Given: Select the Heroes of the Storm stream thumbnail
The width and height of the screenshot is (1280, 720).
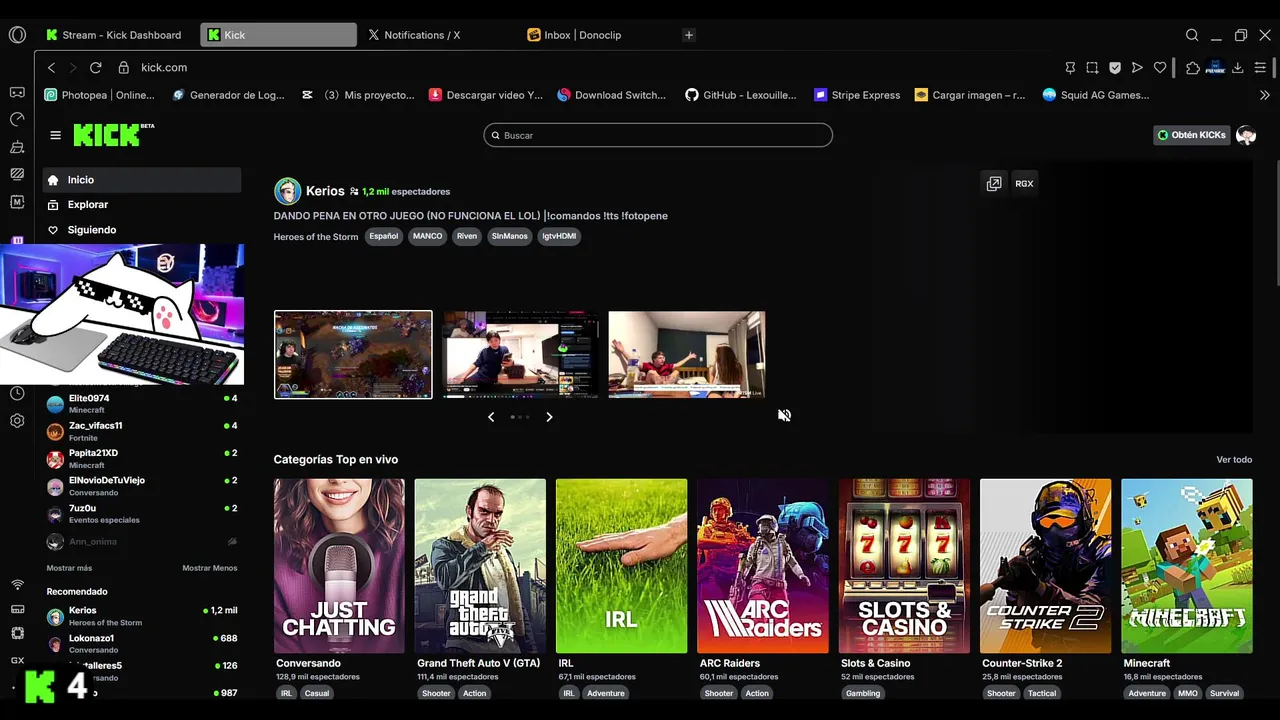Looking at the screenshot, I should 353,355.
